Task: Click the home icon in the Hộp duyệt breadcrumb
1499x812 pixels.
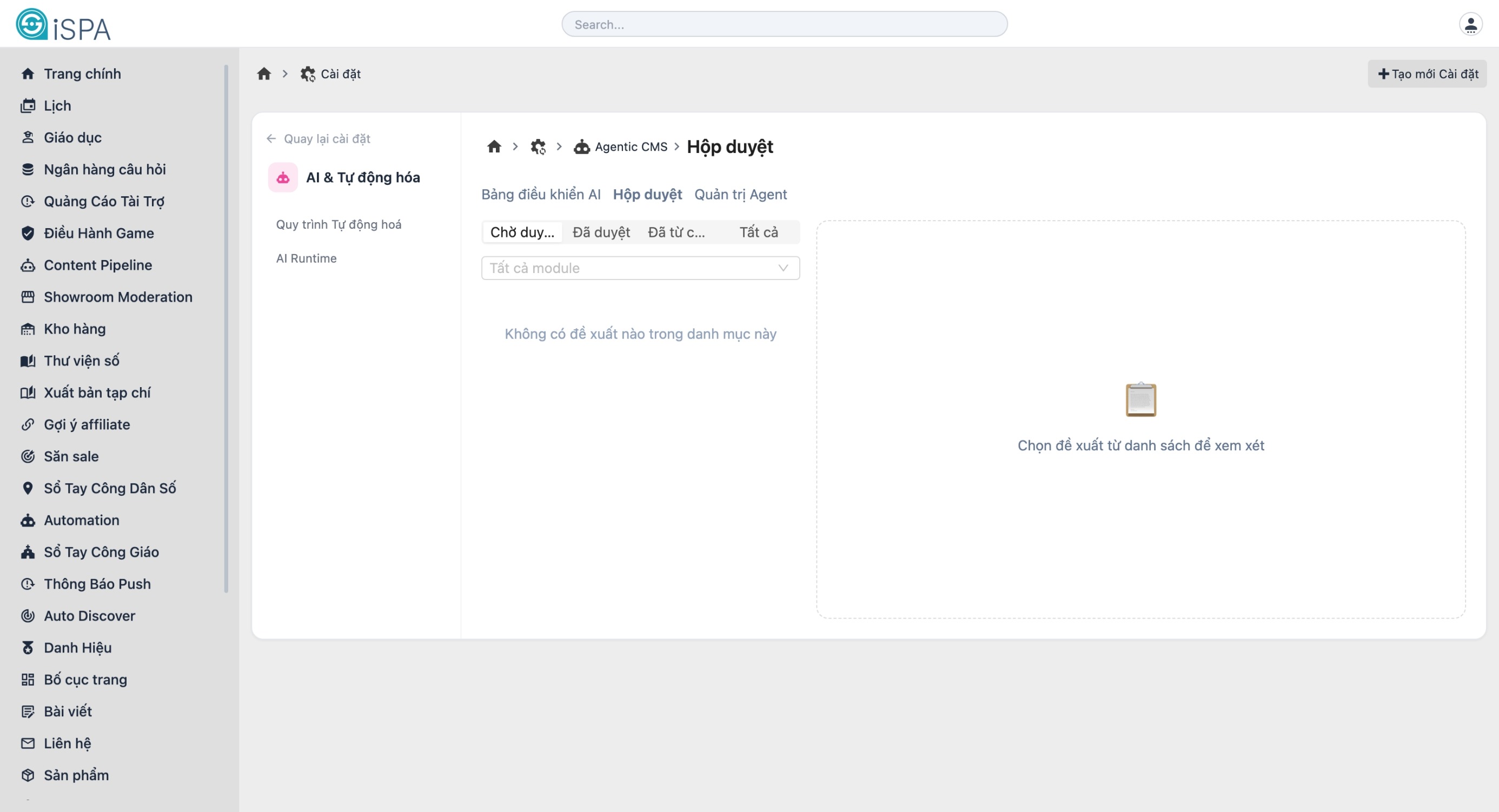Action: [x=494, y=147]
